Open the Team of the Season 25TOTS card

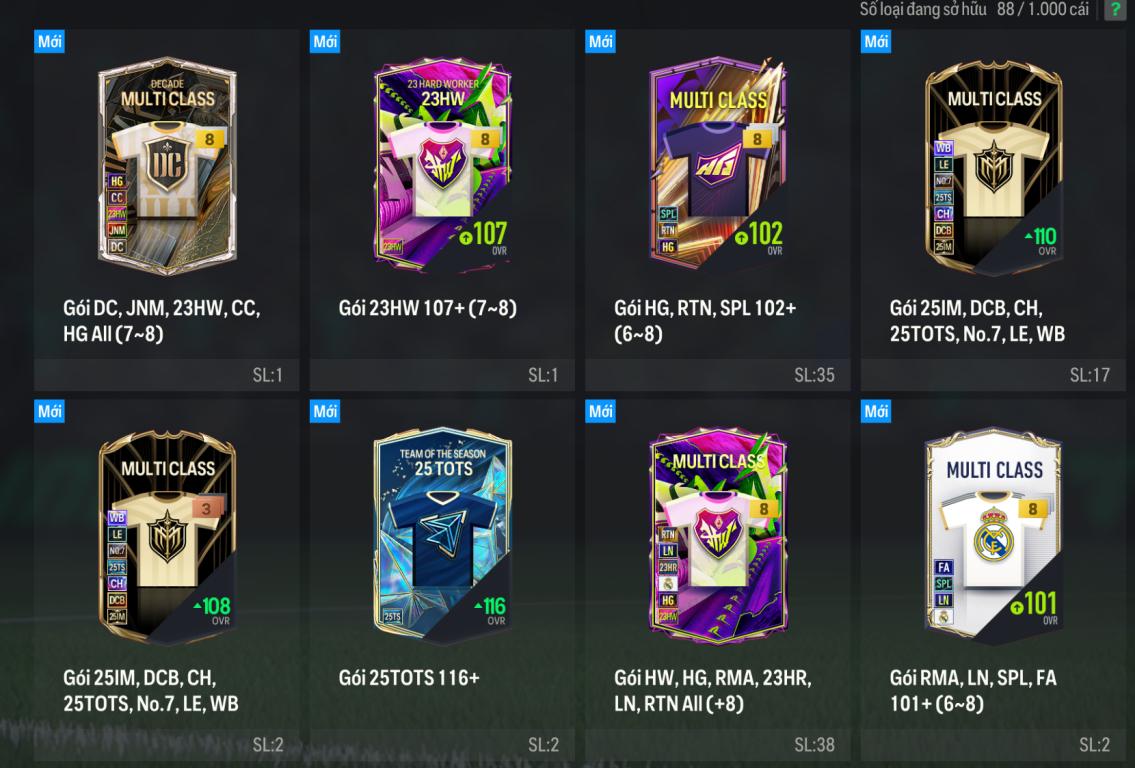pyautogui.click(x=443, y=534)
